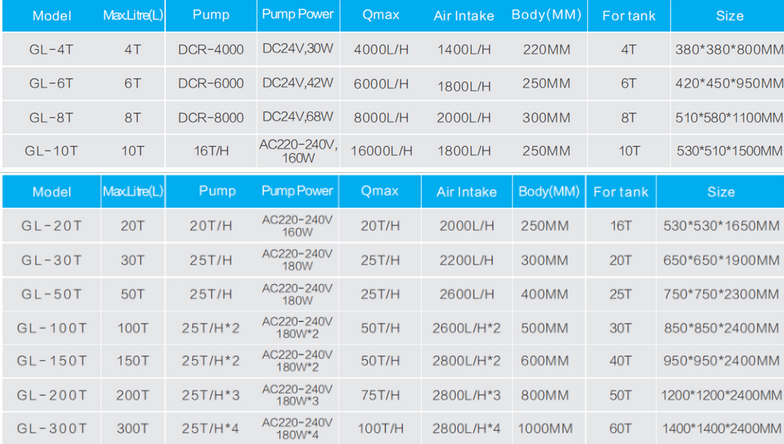Click the DCR-4000 pump cell
This screenshot has width=784, height=444.
tap(212, 48)
